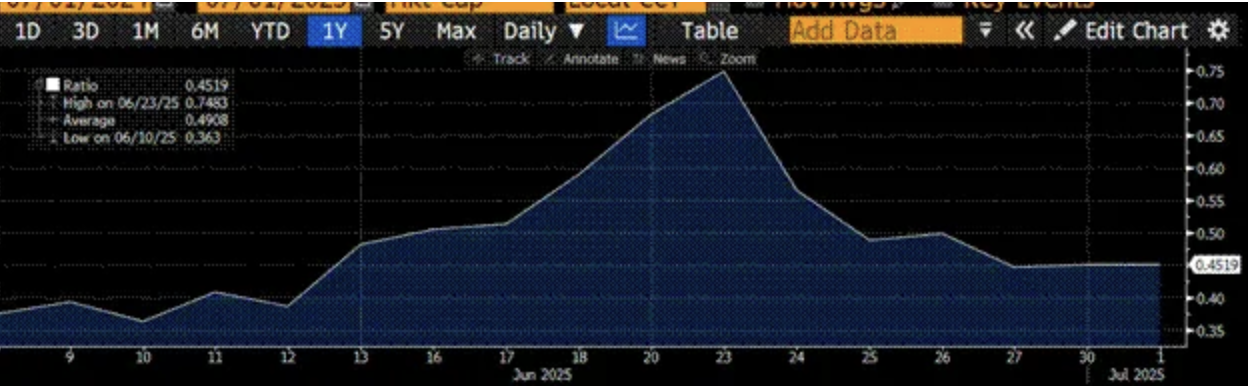
Task: Choose the 1M range button
Action: 146,31
